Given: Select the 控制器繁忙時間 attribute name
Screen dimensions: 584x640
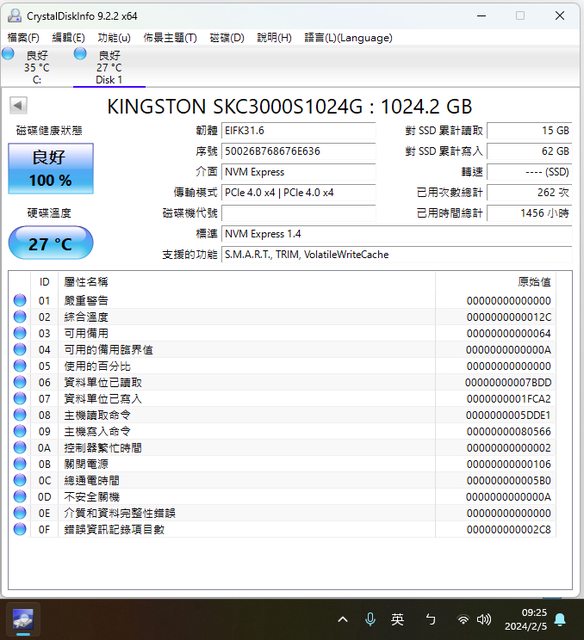Looking at the screenshot, I should click(103, 448).
